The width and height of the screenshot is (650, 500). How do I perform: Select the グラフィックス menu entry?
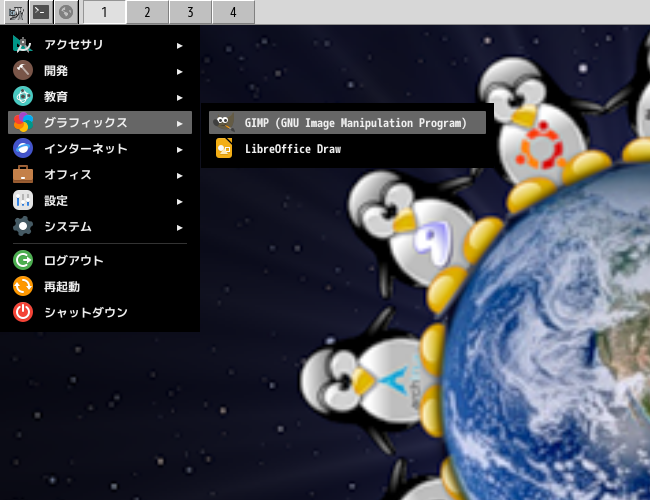(100, 122)
